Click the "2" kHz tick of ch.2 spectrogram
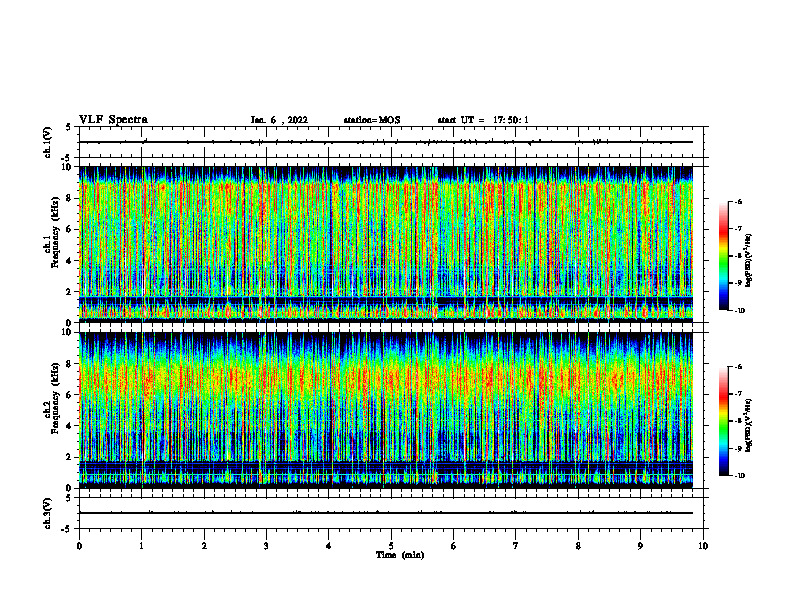The image size is (792, 612). tap(69, 457)
